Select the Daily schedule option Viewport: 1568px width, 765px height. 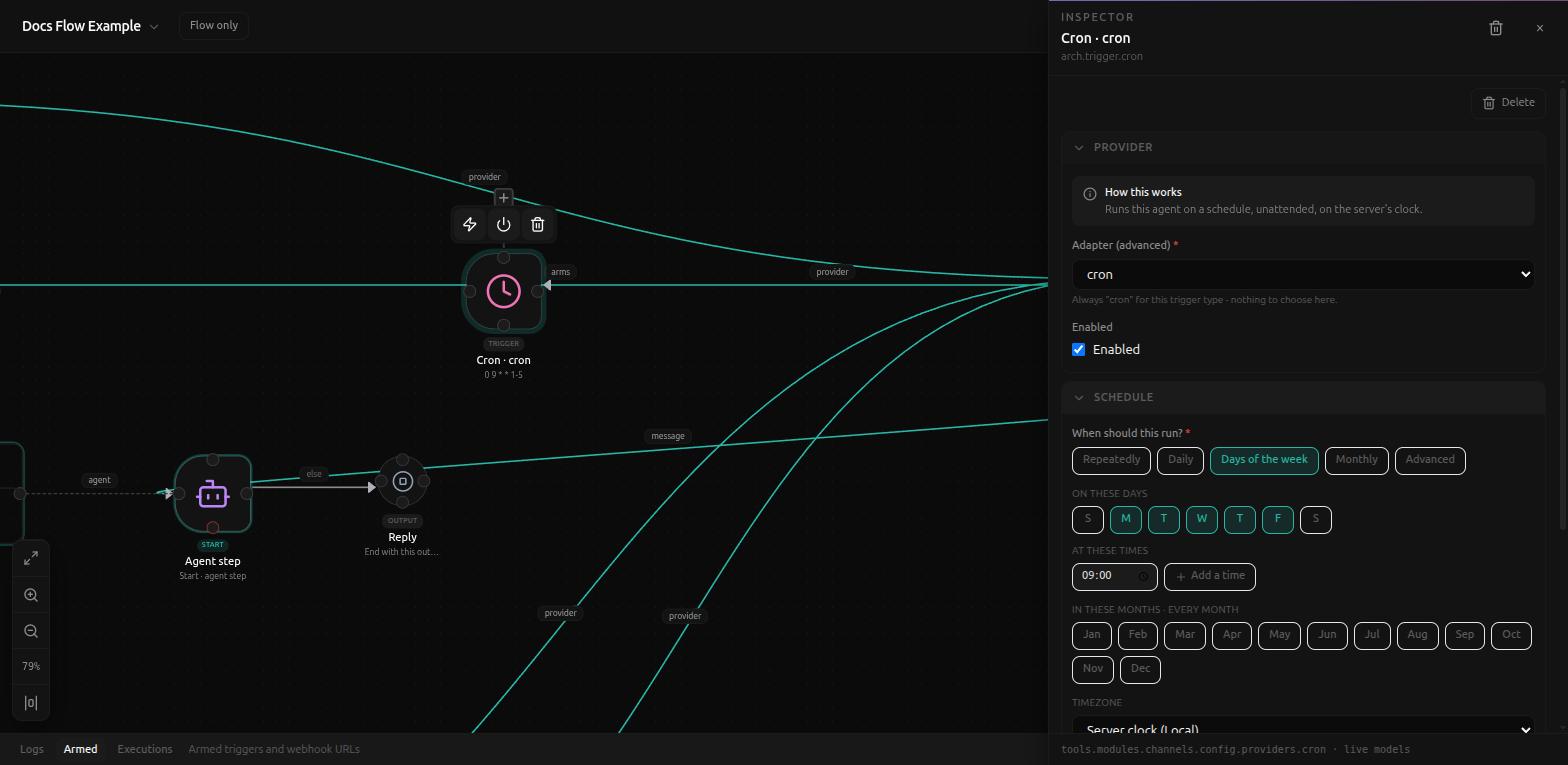(x=1181, y=460)
